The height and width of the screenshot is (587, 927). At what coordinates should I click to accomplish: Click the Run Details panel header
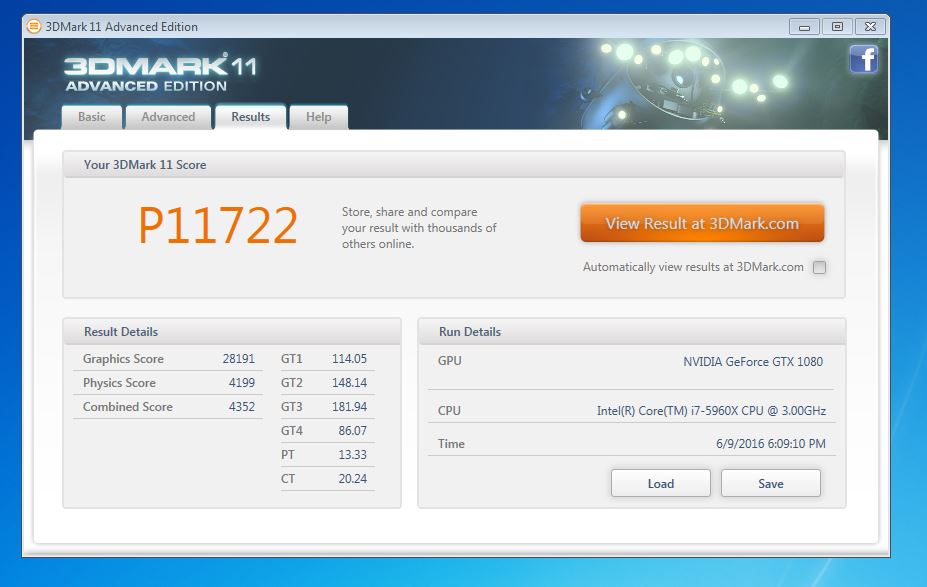[x=631, y=332]
